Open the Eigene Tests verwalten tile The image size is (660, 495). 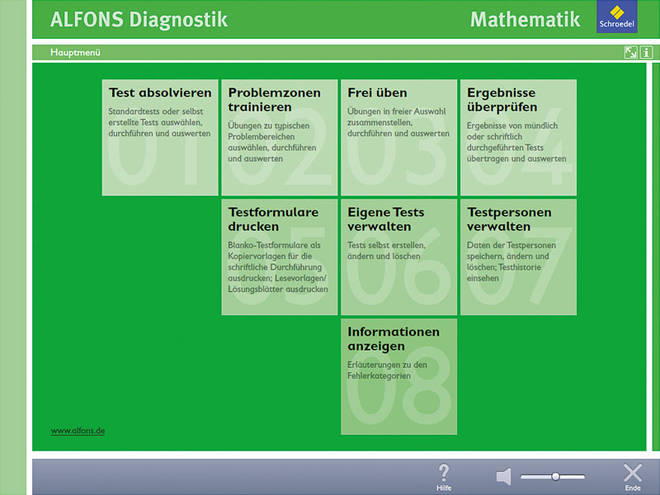(x=399, y=257)
